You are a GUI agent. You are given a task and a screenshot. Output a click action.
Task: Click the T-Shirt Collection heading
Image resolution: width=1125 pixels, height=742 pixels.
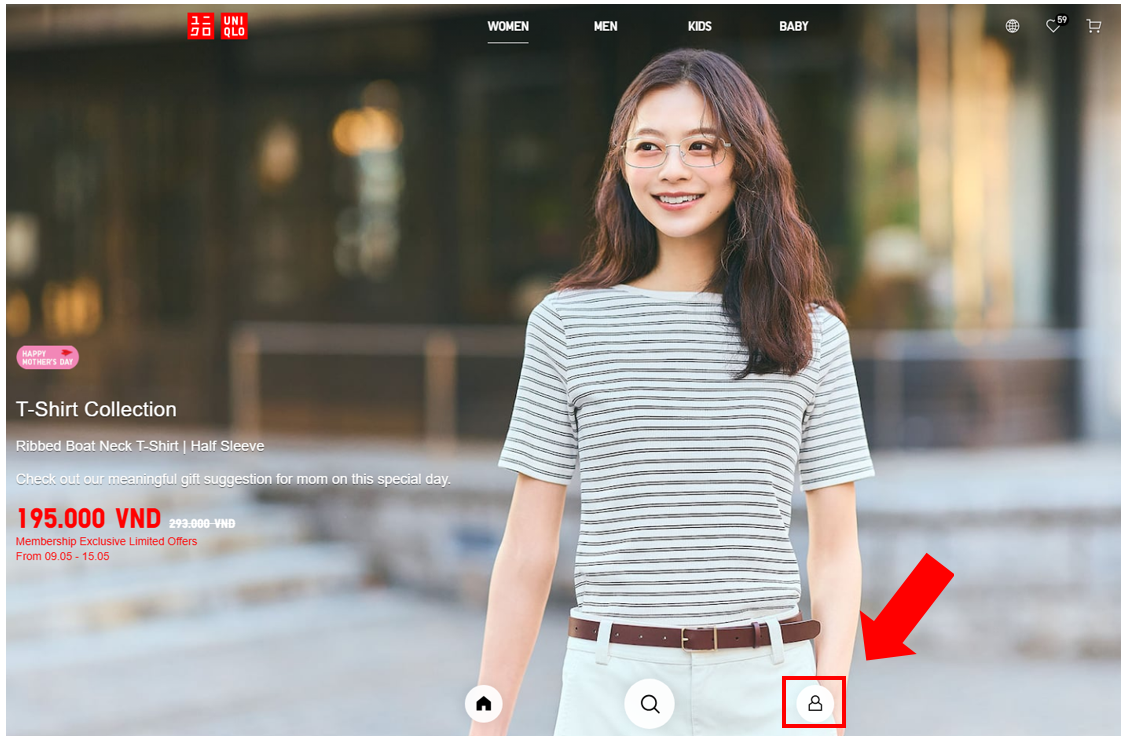pos(96,409)
